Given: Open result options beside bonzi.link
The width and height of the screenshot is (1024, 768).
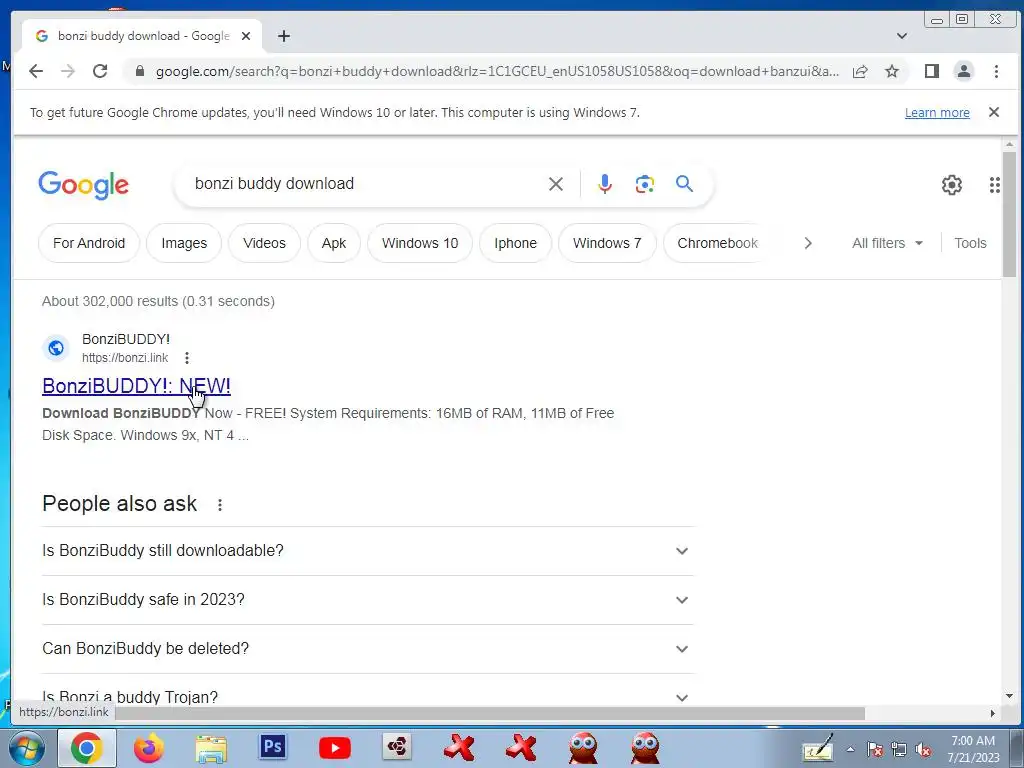Looking at the screenshot, I should tap(187, 358).
